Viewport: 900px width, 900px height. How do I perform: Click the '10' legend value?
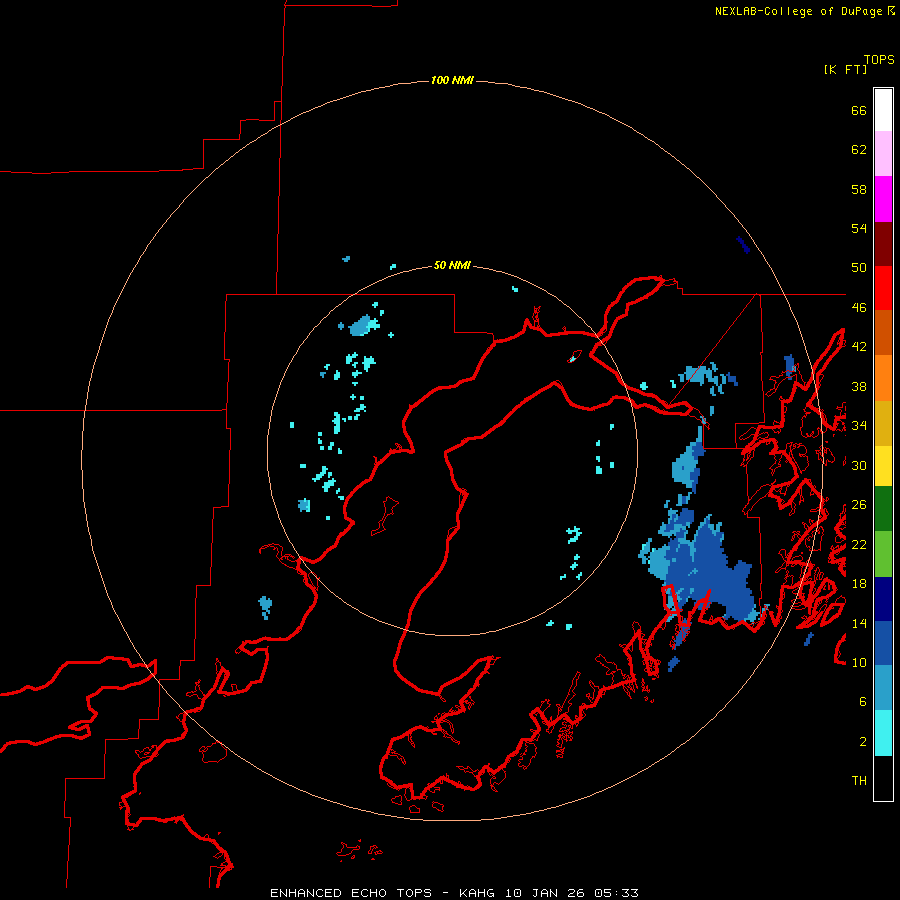tap(859, 662)
